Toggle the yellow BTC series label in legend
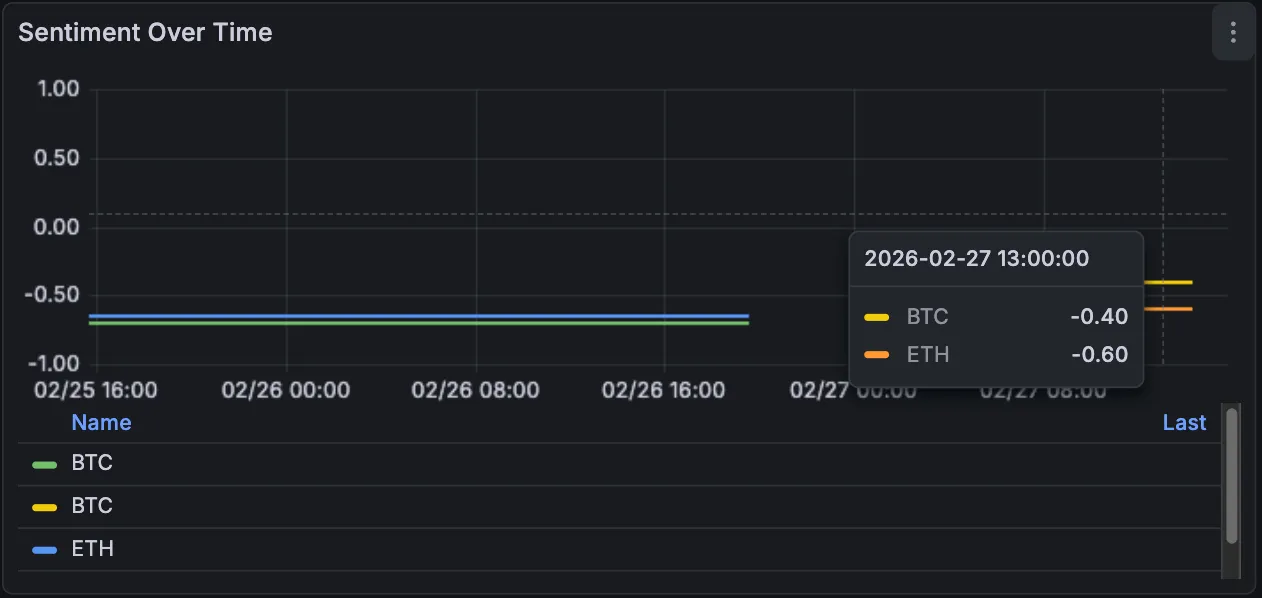The image size is (1262, 598). pos(92,507)
